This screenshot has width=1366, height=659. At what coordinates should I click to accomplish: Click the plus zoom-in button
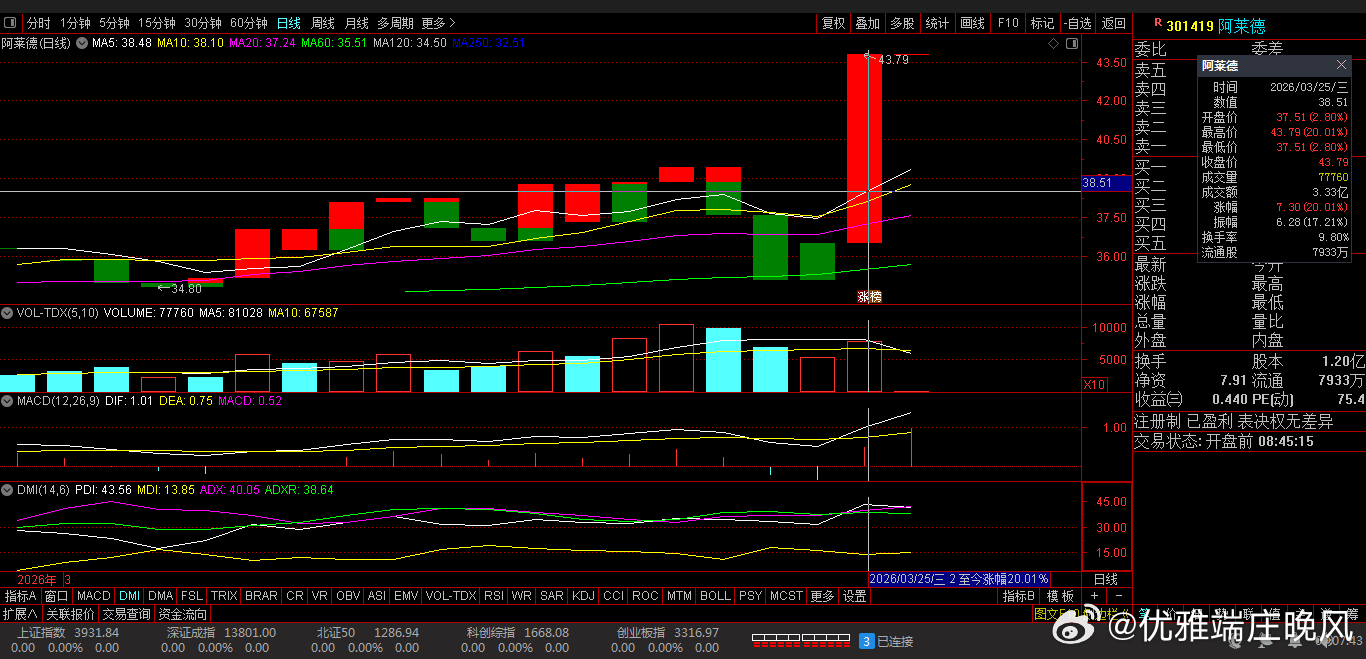[x=1094, y=596]
